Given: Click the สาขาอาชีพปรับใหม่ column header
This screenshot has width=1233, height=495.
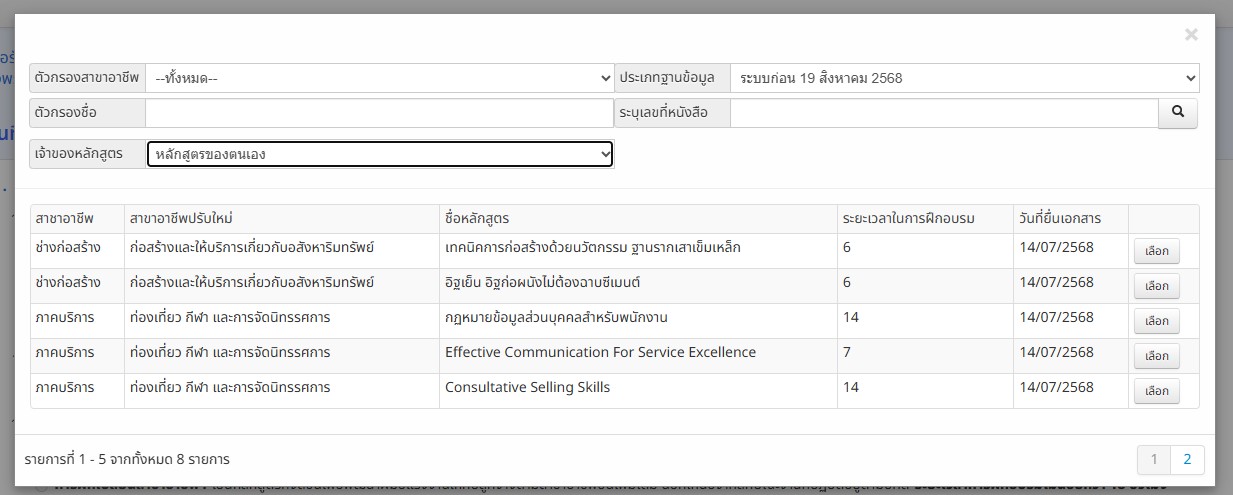Looking at the screenshot, I should pos(181,219).
